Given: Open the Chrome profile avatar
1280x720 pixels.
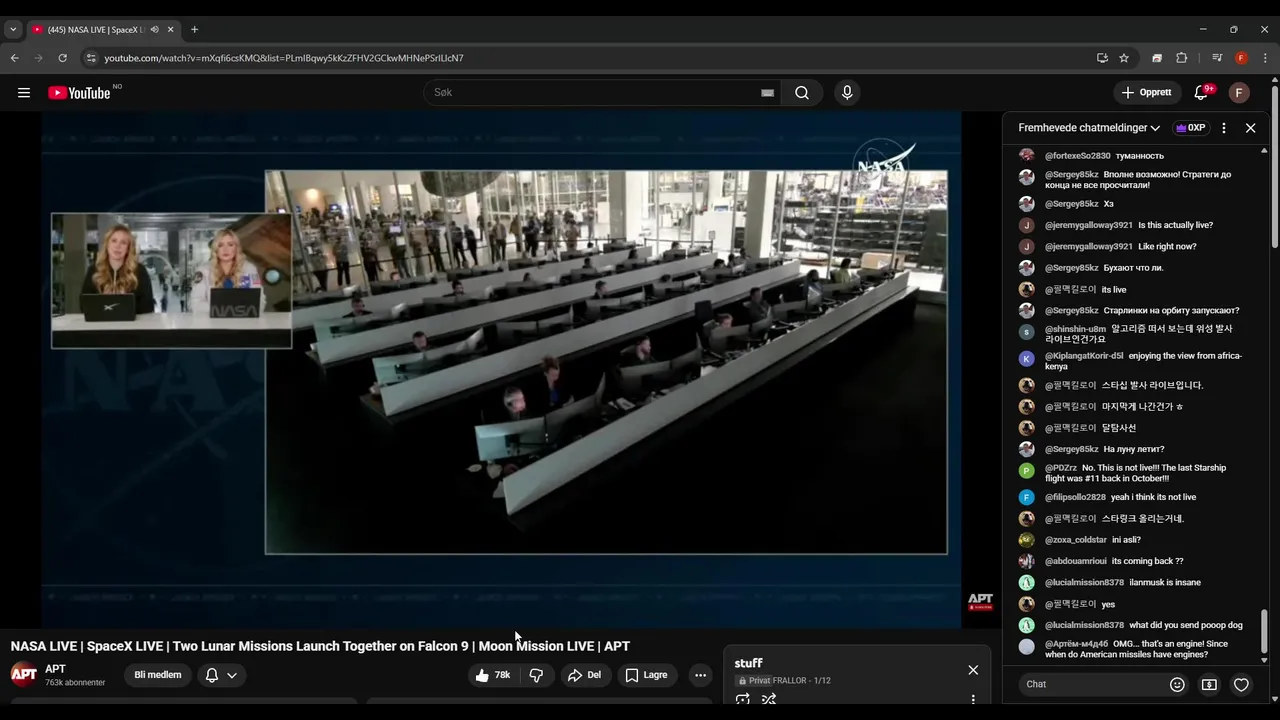Looking at the screenshot, I should pos(1241,58).
